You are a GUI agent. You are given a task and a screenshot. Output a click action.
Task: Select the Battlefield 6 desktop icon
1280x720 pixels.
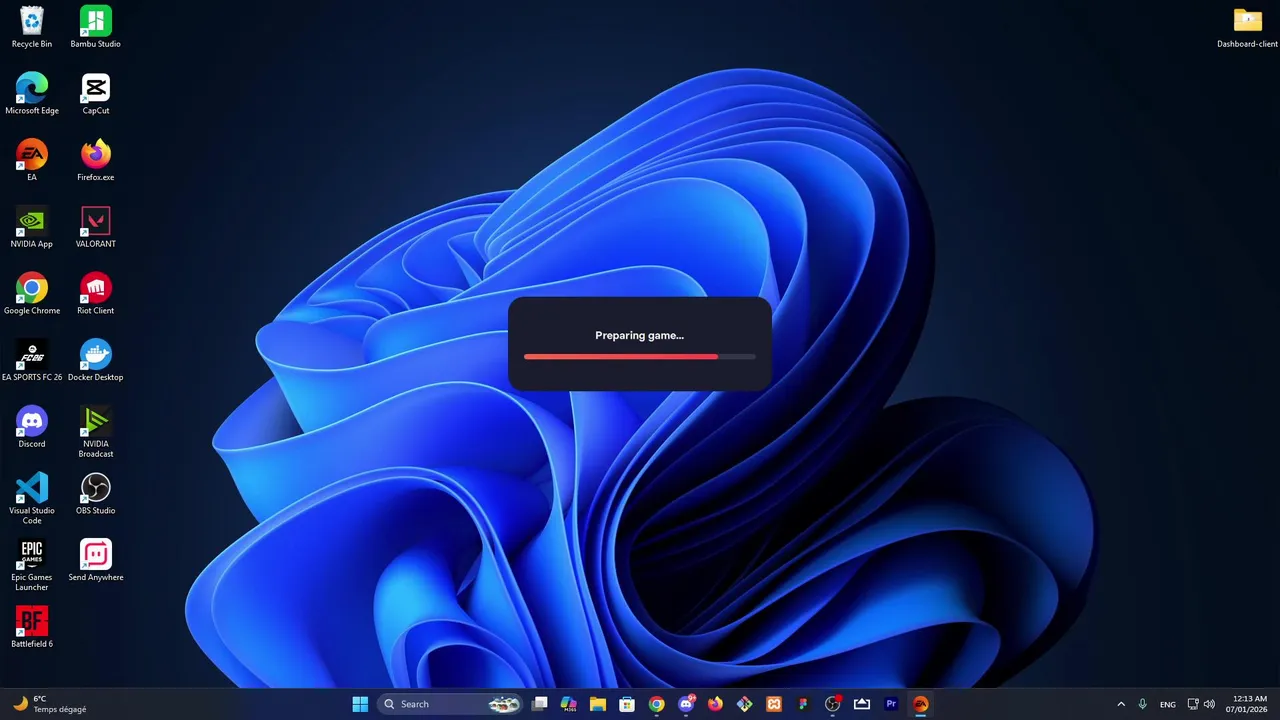(32, 627)
